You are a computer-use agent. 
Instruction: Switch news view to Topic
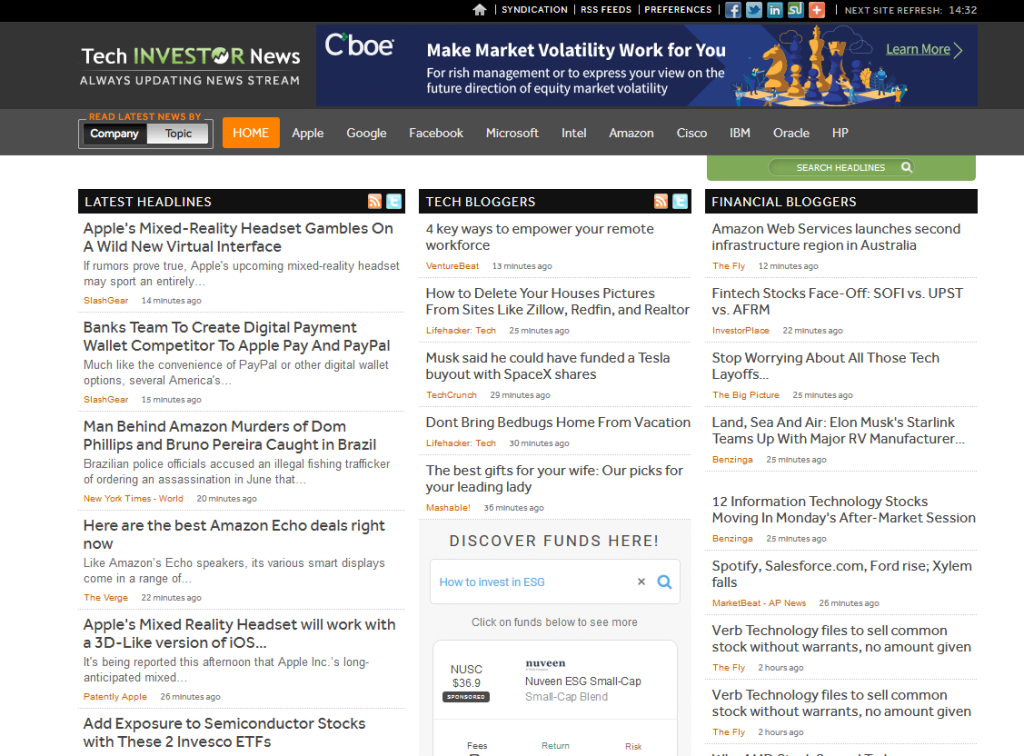[179, 134]
